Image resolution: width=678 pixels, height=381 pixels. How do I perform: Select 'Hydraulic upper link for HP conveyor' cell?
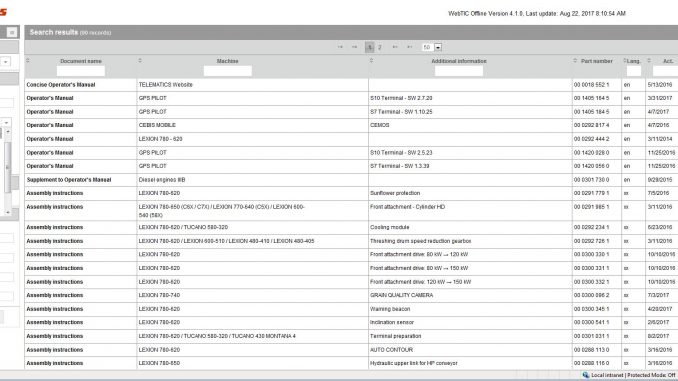click(x=413, y=363)
